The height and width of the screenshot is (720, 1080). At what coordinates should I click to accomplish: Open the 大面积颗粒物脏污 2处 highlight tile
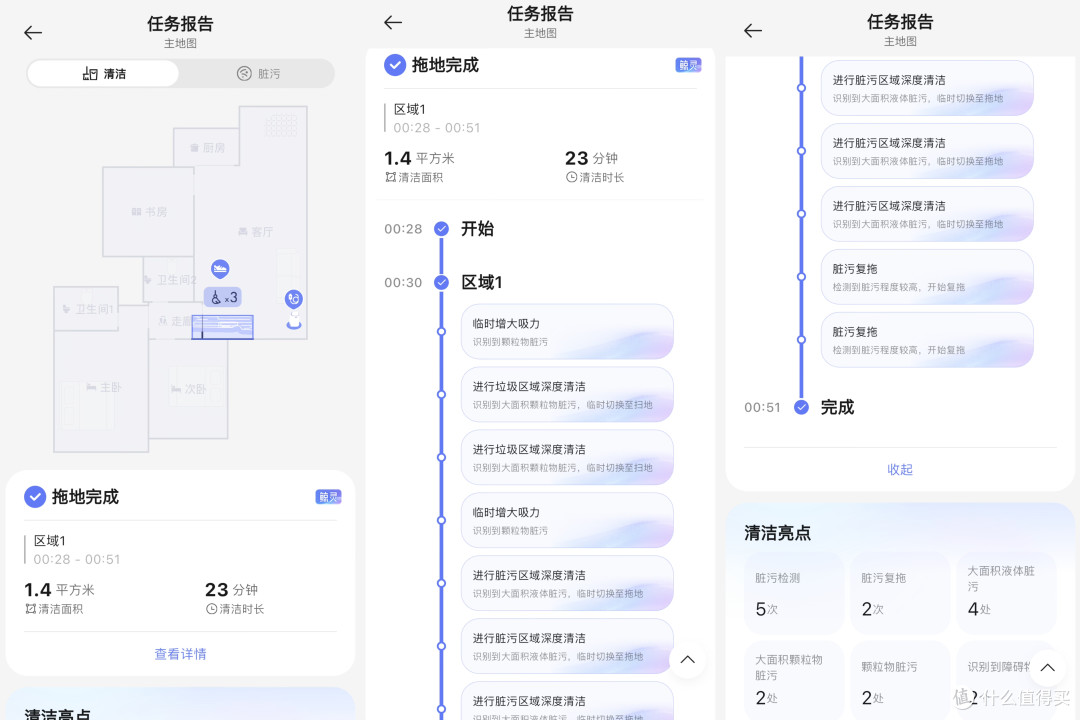(x=793, y=681)
